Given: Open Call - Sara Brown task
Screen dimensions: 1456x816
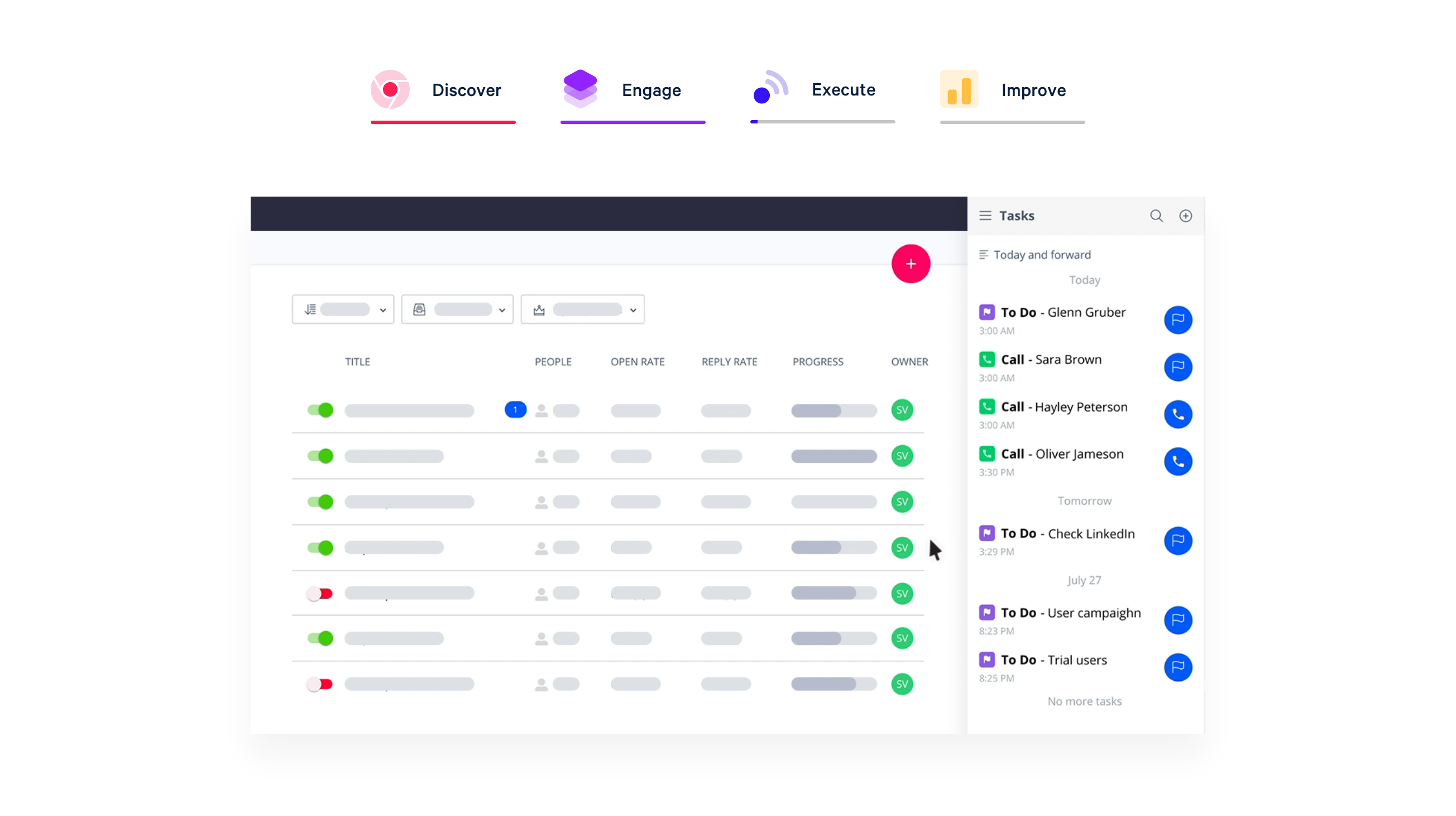Looking at the screenshot, I should coord(1051,360).
